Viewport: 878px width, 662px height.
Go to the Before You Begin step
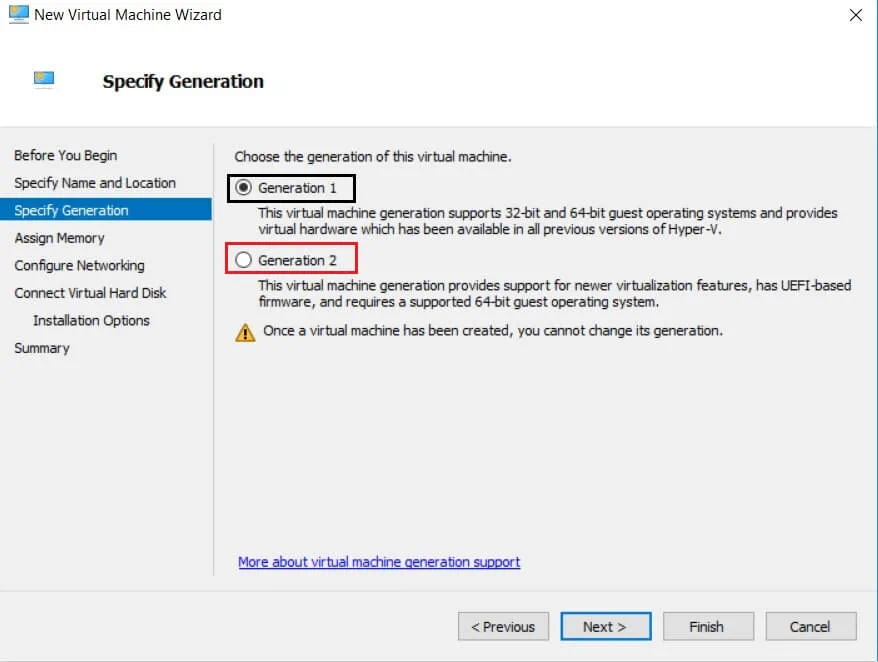(65, 155)
